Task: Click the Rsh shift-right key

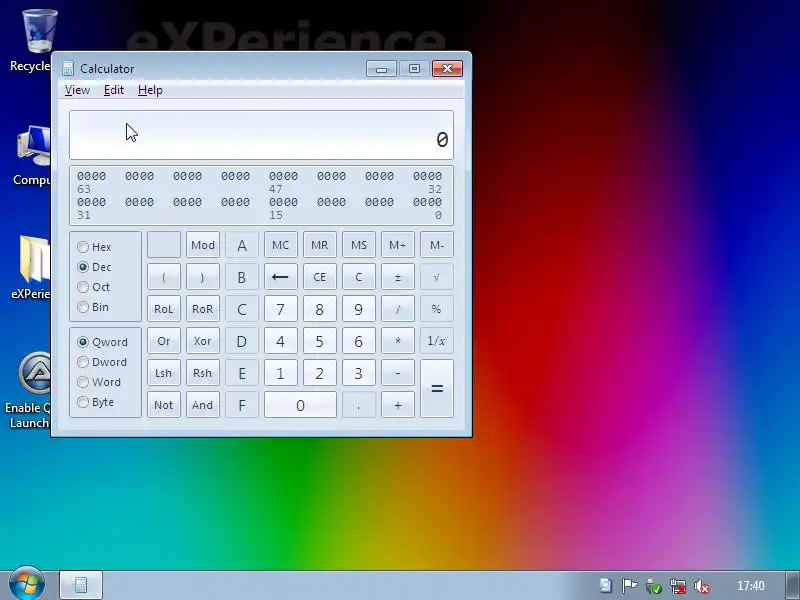Action: coord(203,373)
